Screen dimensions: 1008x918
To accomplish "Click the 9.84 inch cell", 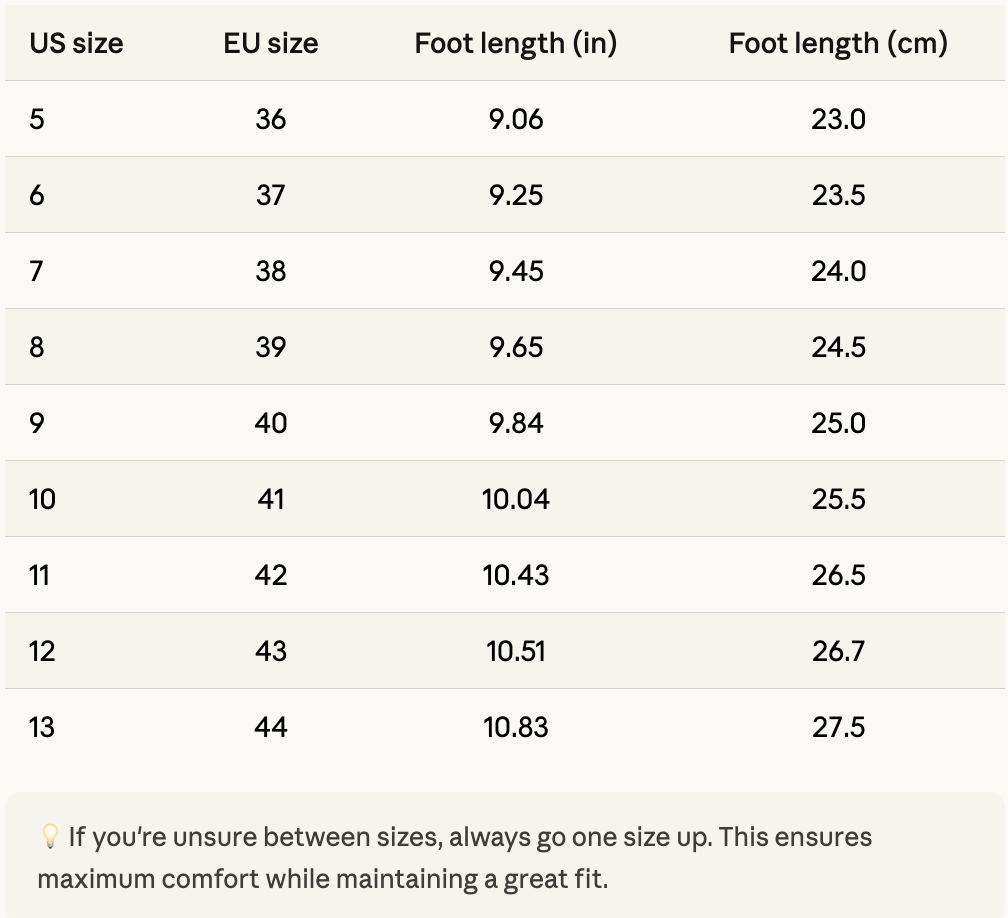I will (516, 423).
